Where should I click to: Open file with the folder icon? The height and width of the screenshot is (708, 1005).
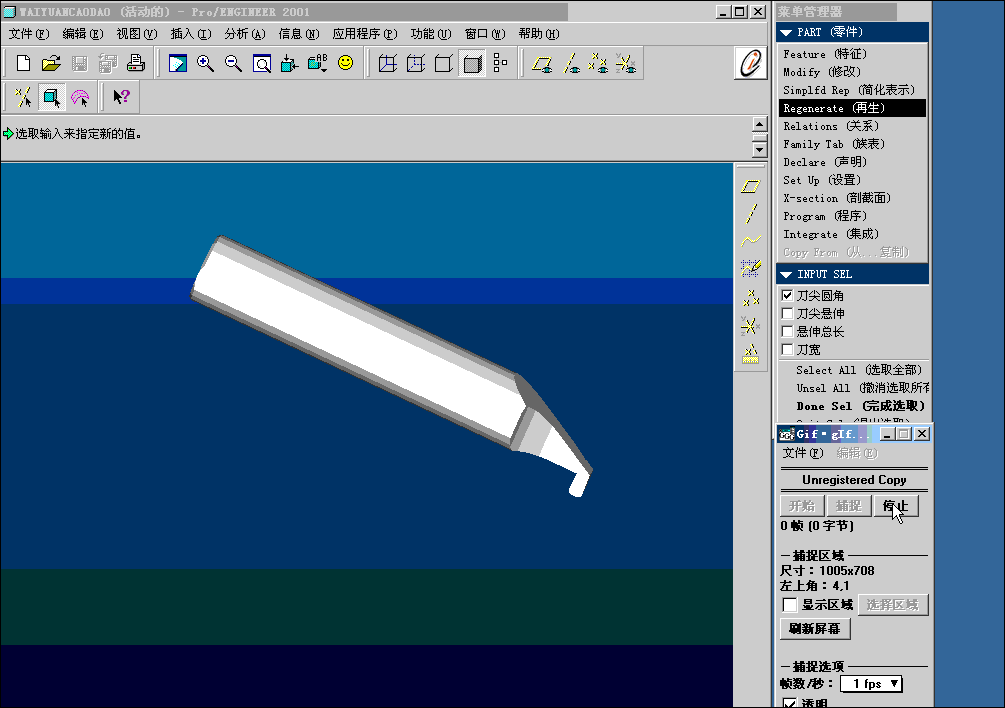click(51, 63)
